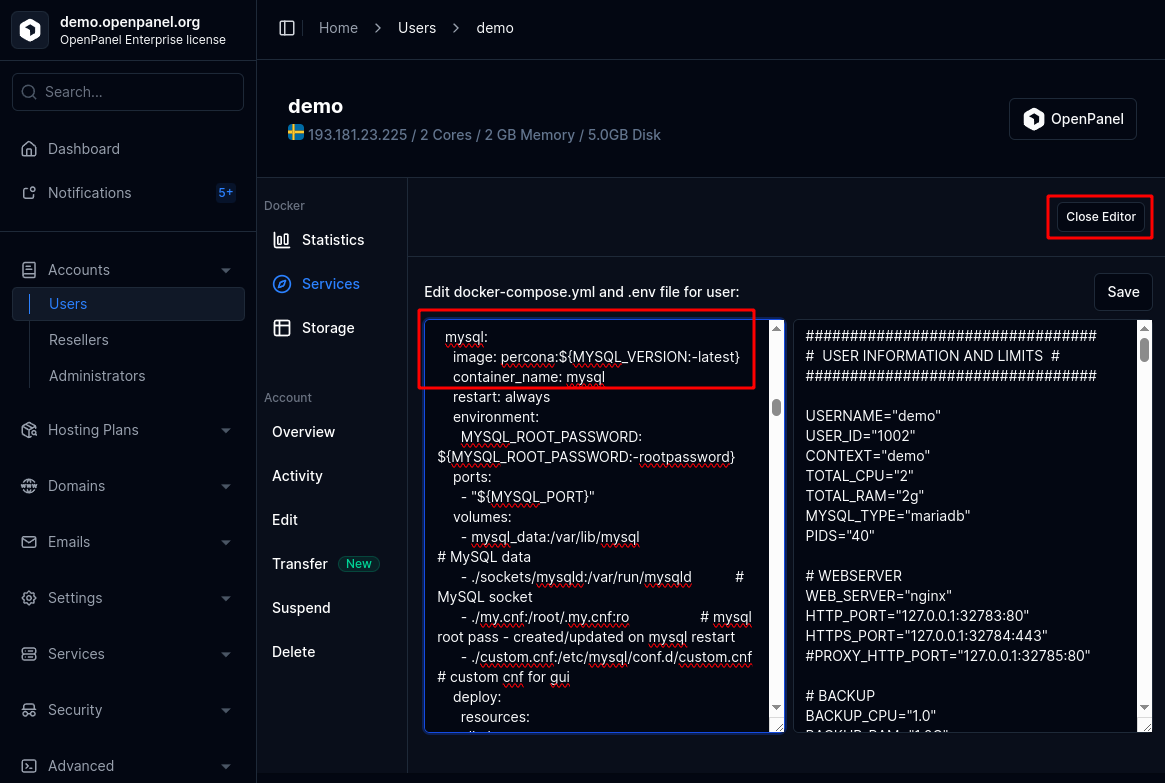Click the docker-compose editor scrollbar thumb
This screenshot has width=1165, height=783.
click(x=776, y=407)
